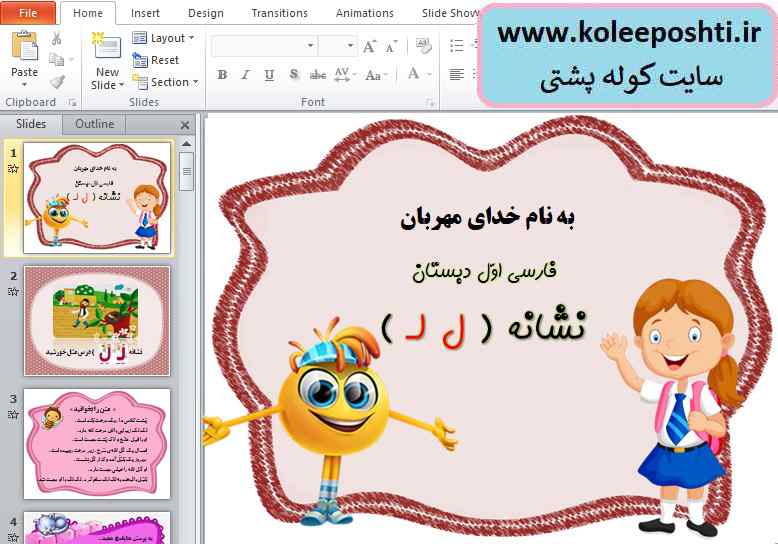Image resolution: width=778 pixels, height=544 pixels.
Task: Click the Font Color icon
Action: tap(413, 74)
